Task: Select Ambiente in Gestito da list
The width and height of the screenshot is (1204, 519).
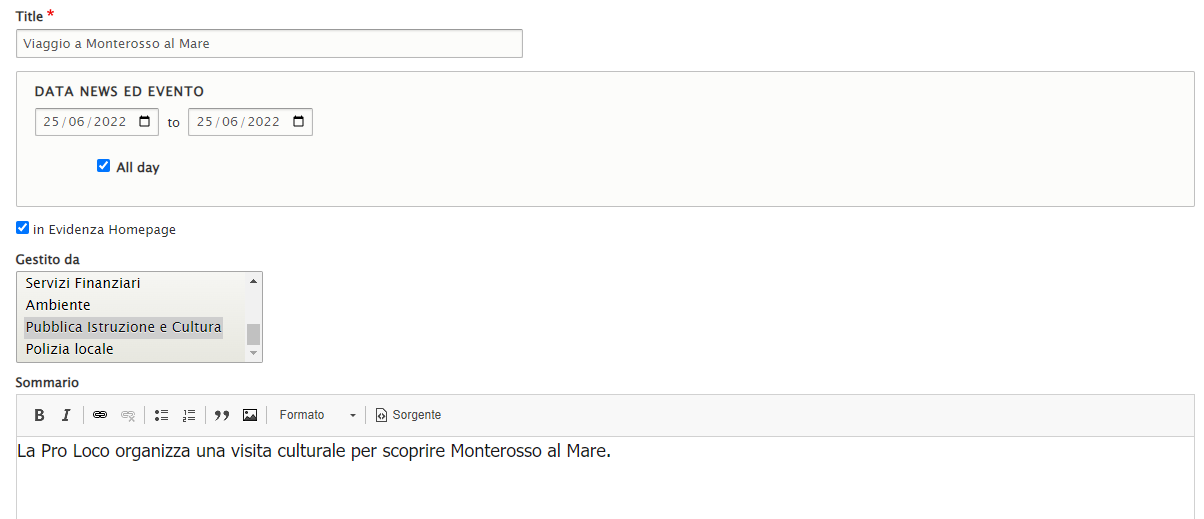Action: tap(58, 305)
